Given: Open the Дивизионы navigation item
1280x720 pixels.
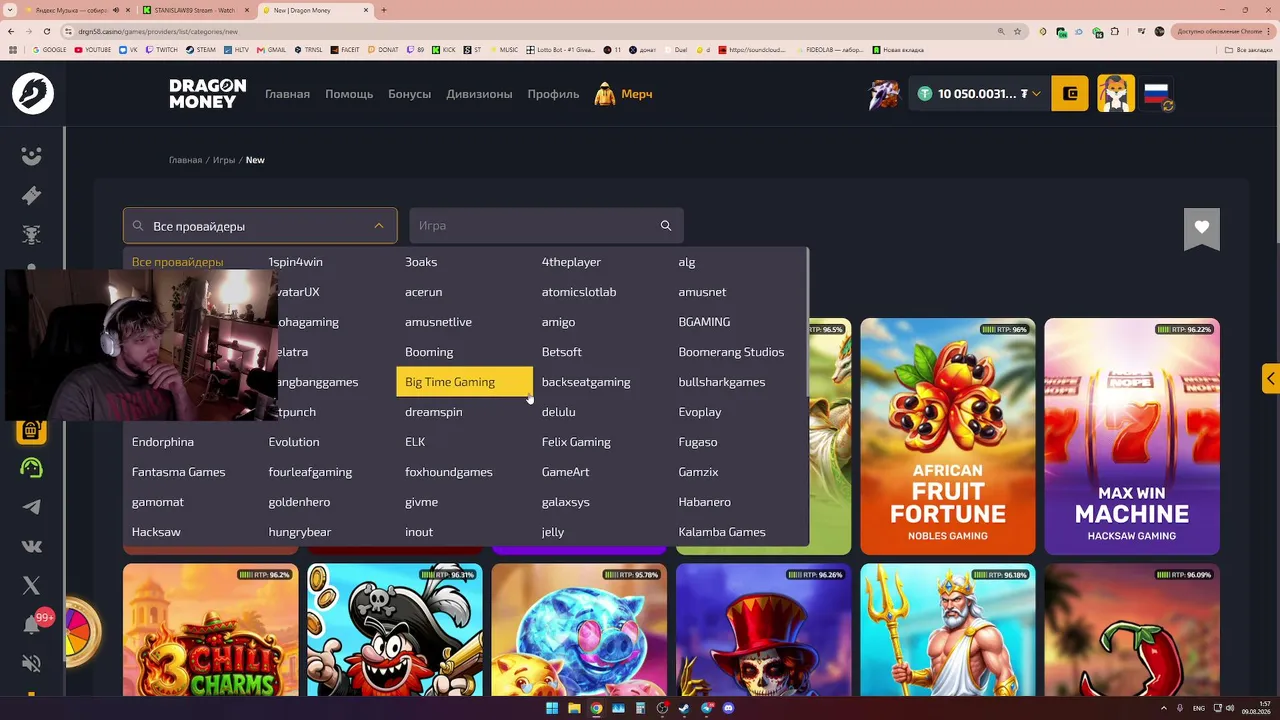Looking at the screenshot, I should (479, 94).
